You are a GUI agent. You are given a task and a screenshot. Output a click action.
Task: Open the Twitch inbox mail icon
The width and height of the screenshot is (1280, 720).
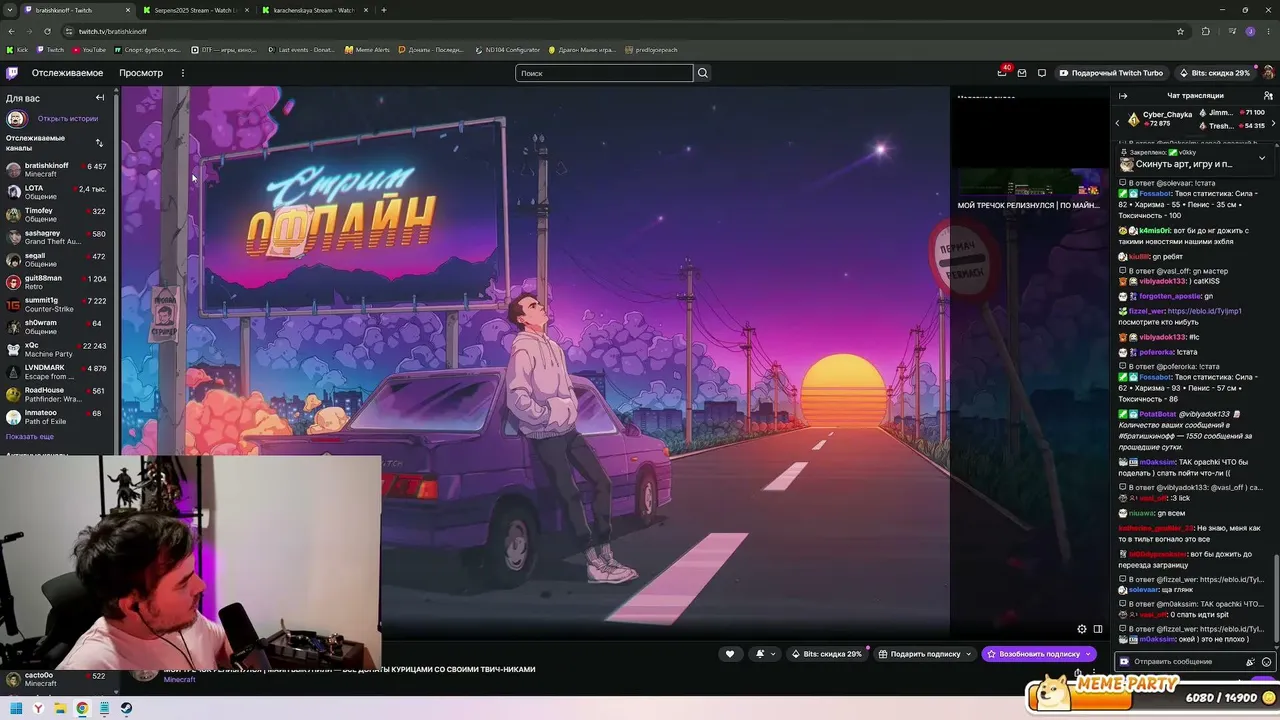1022,73
